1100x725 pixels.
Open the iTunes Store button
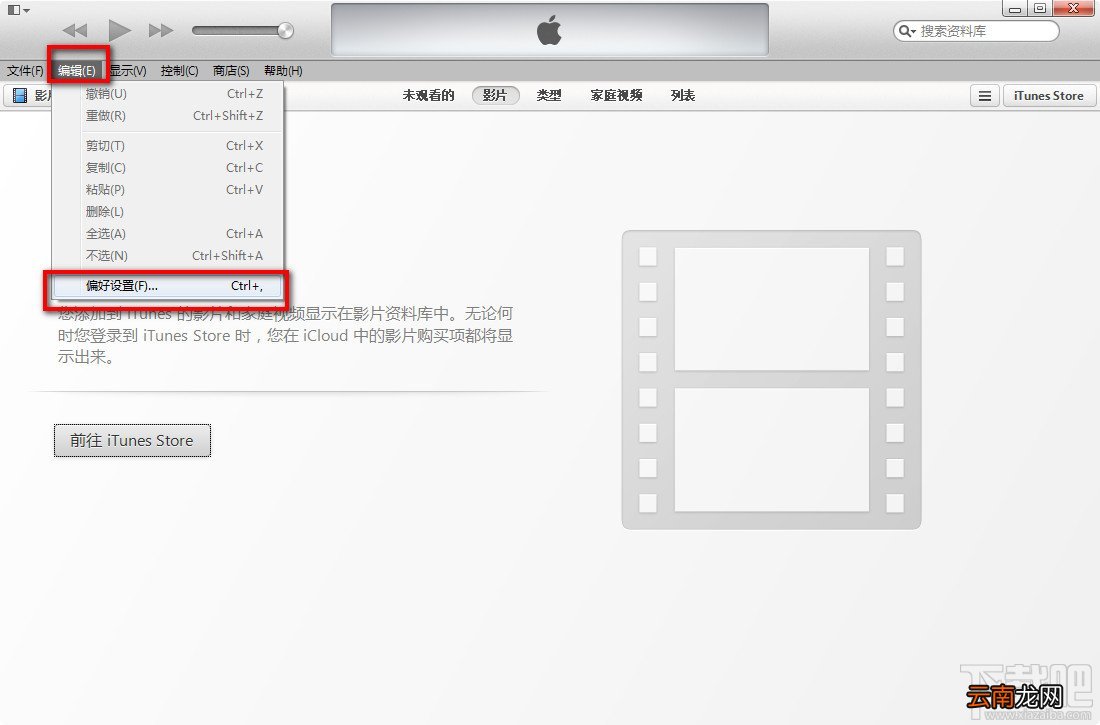point(1049,96)
